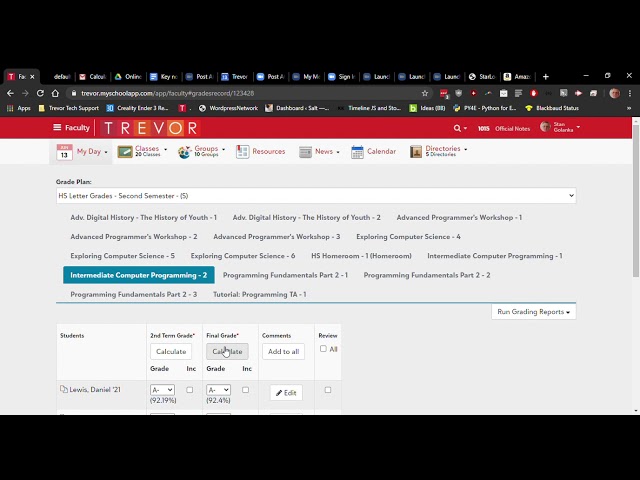Expand the News menu arrow

pos(338,152)
